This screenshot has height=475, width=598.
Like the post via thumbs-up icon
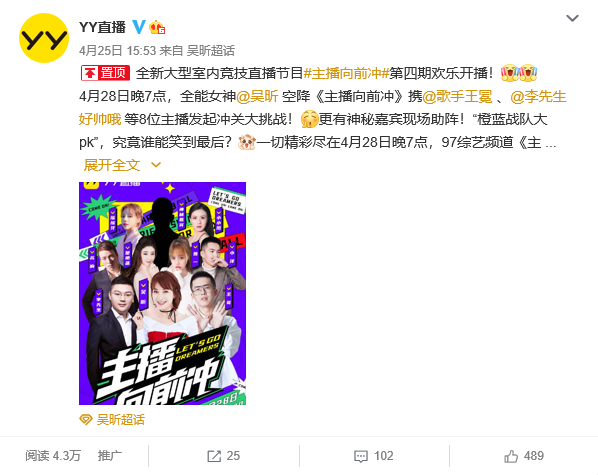511,456
